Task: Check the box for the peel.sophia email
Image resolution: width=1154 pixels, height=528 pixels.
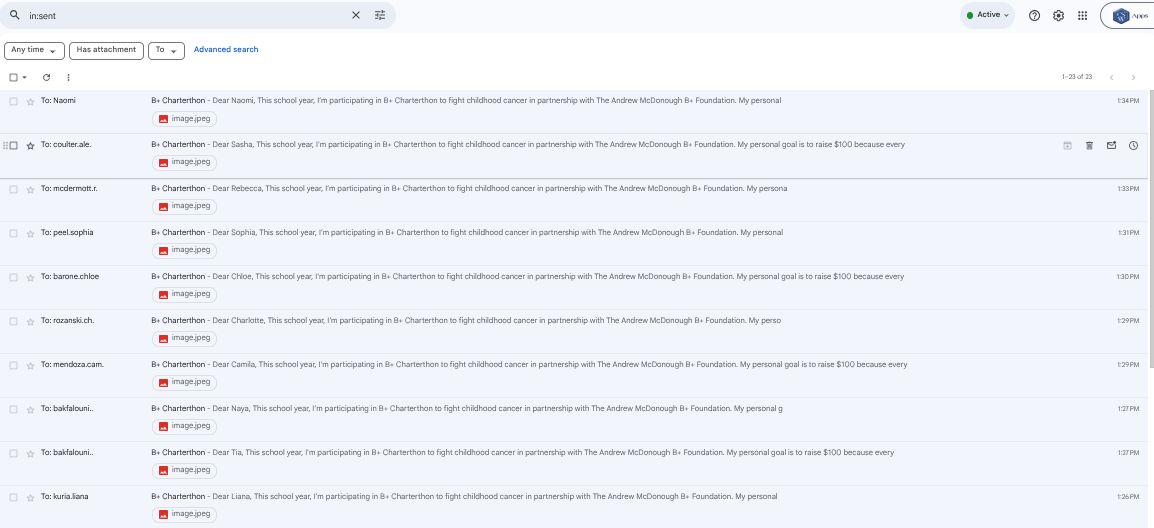Action: coord(14,233)
